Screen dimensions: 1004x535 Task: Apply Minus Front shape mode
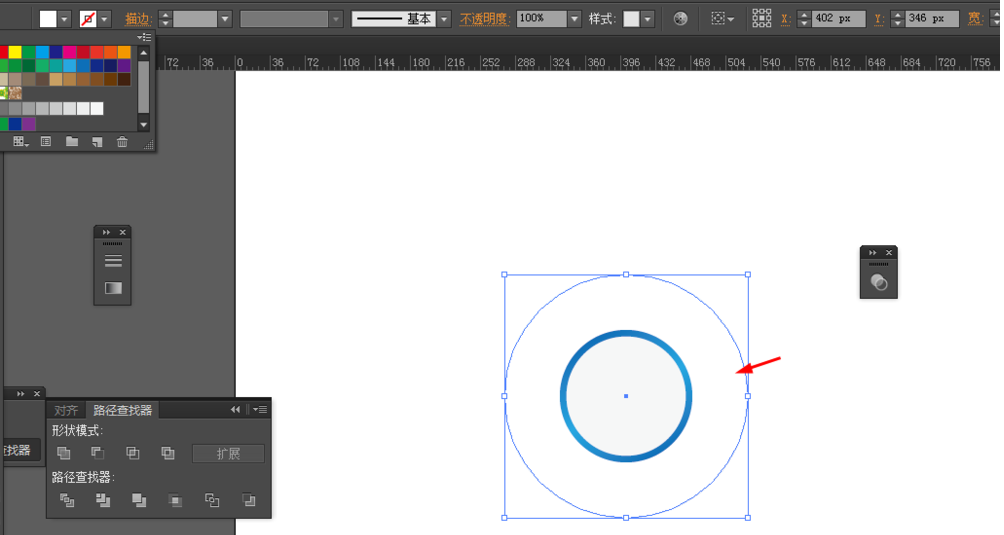coord(97,453)
